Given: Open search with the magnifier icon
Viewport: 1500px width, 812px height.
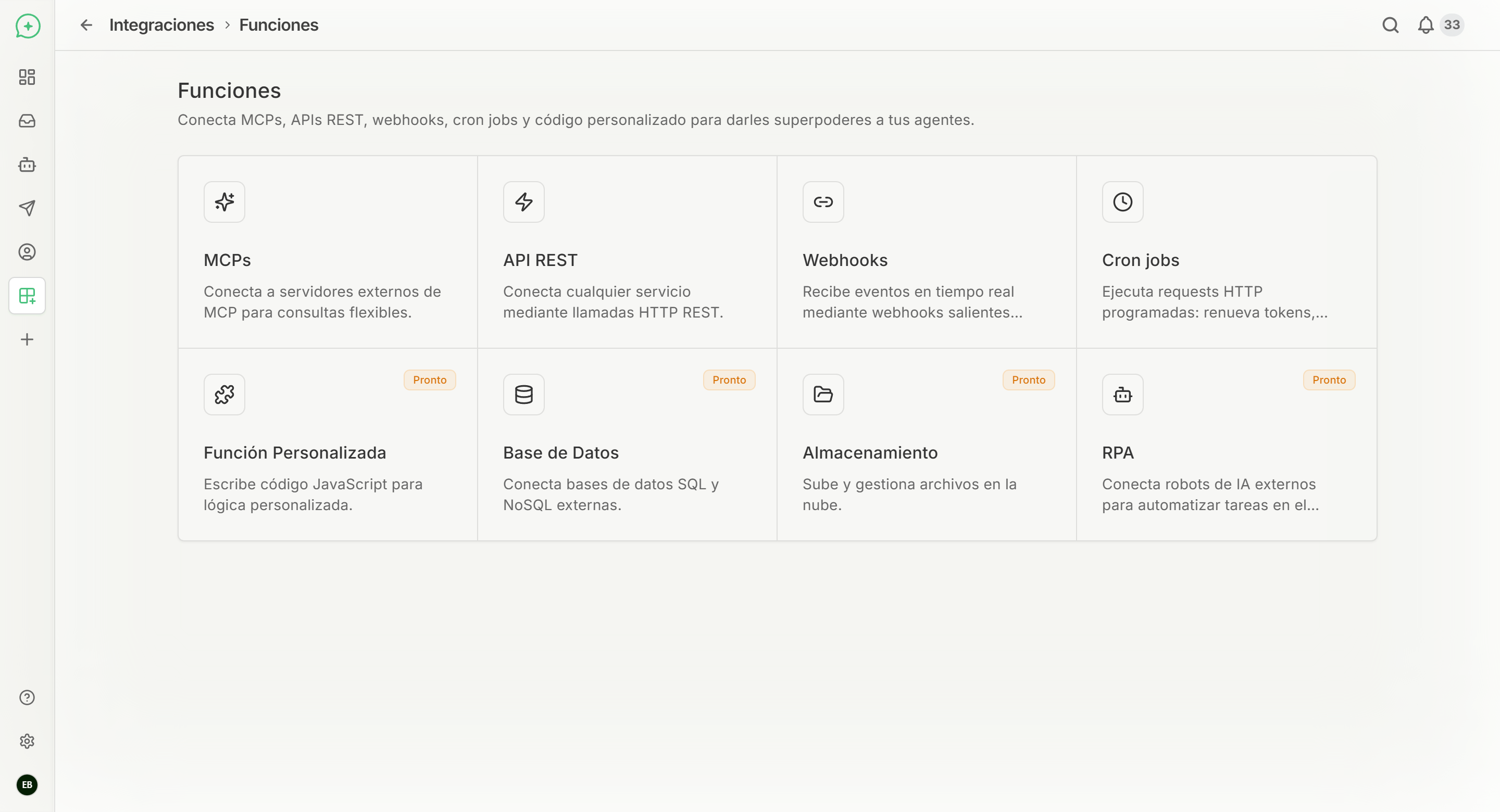Looking at the screenshot, I should pyautogui.click(x=1391, y=25).
